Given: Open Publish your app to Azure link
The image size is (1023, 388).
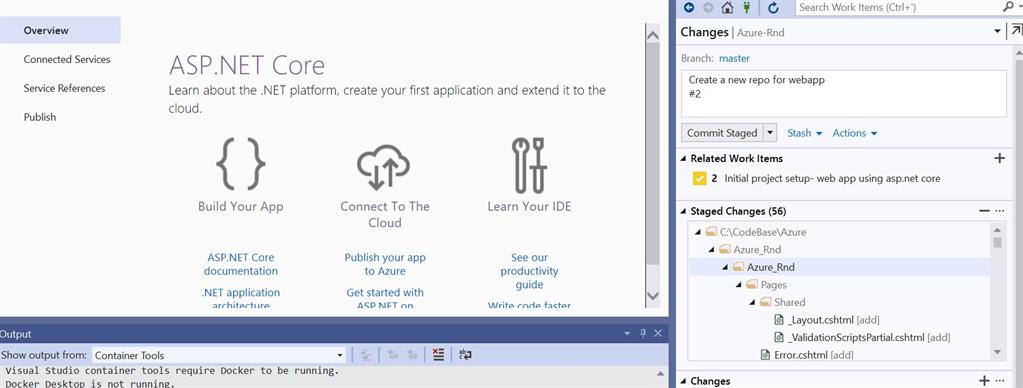Looking at the screenshot, I should click(x=385, y=264).
